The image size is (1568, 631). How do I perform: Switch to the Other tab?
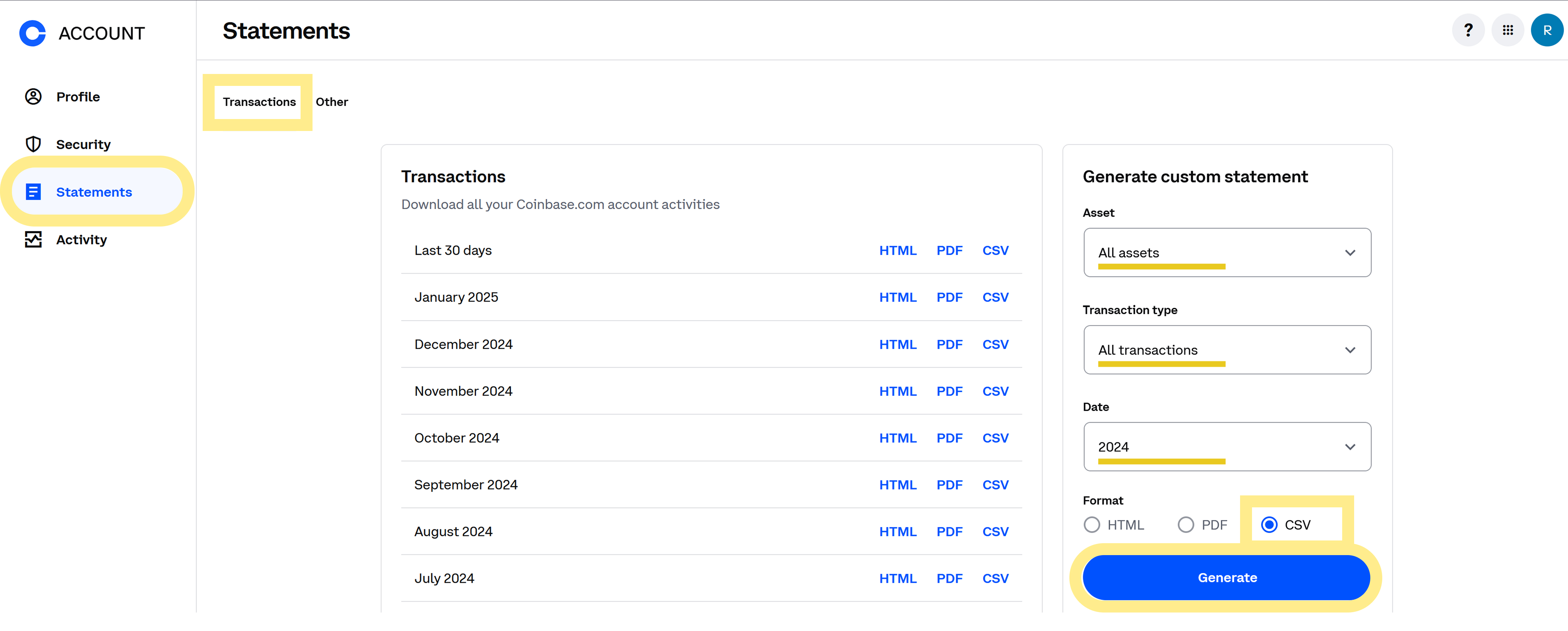pyautogui.click(x=332, y=102)
